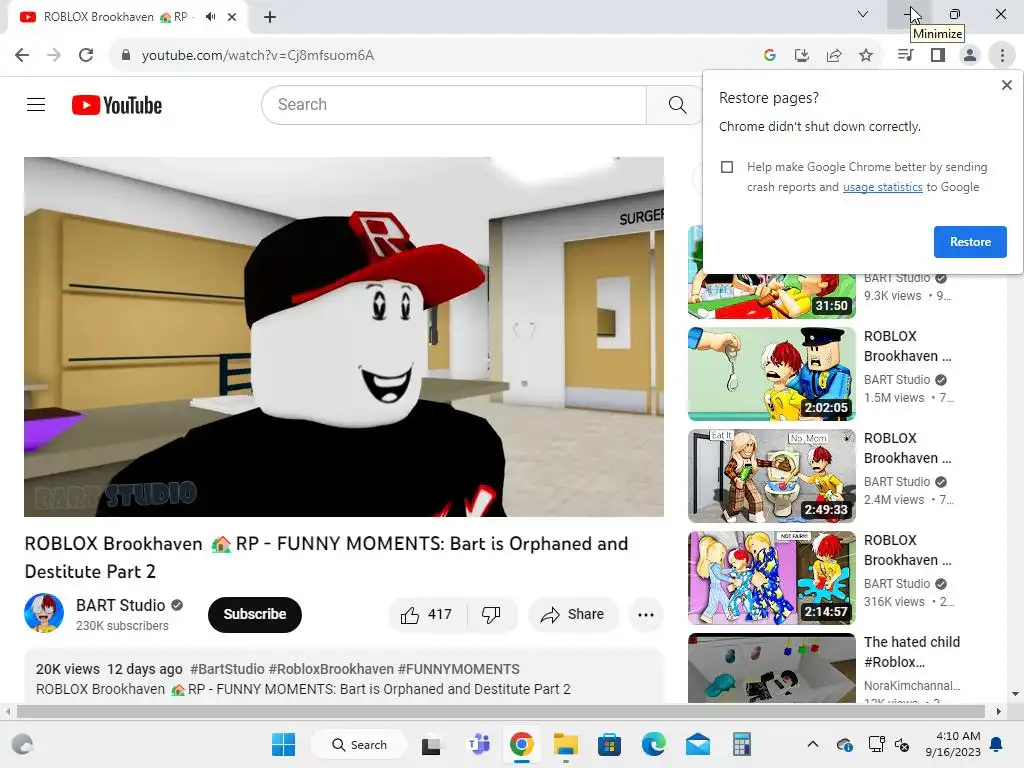Screen dimensions: 1024x768
Task: Click the video player
Action: pos(344,337)
